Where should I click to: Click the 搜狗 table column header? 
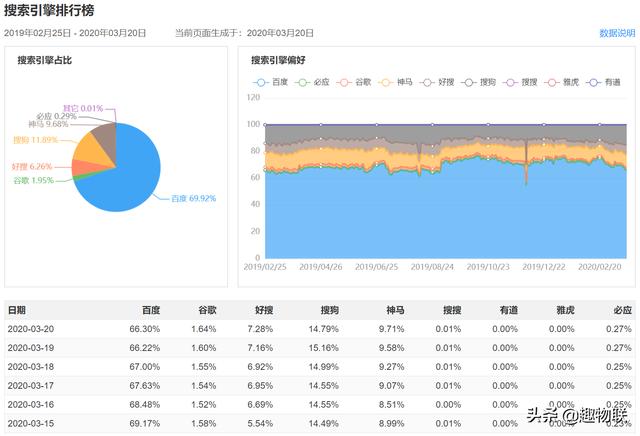point(330,310)
